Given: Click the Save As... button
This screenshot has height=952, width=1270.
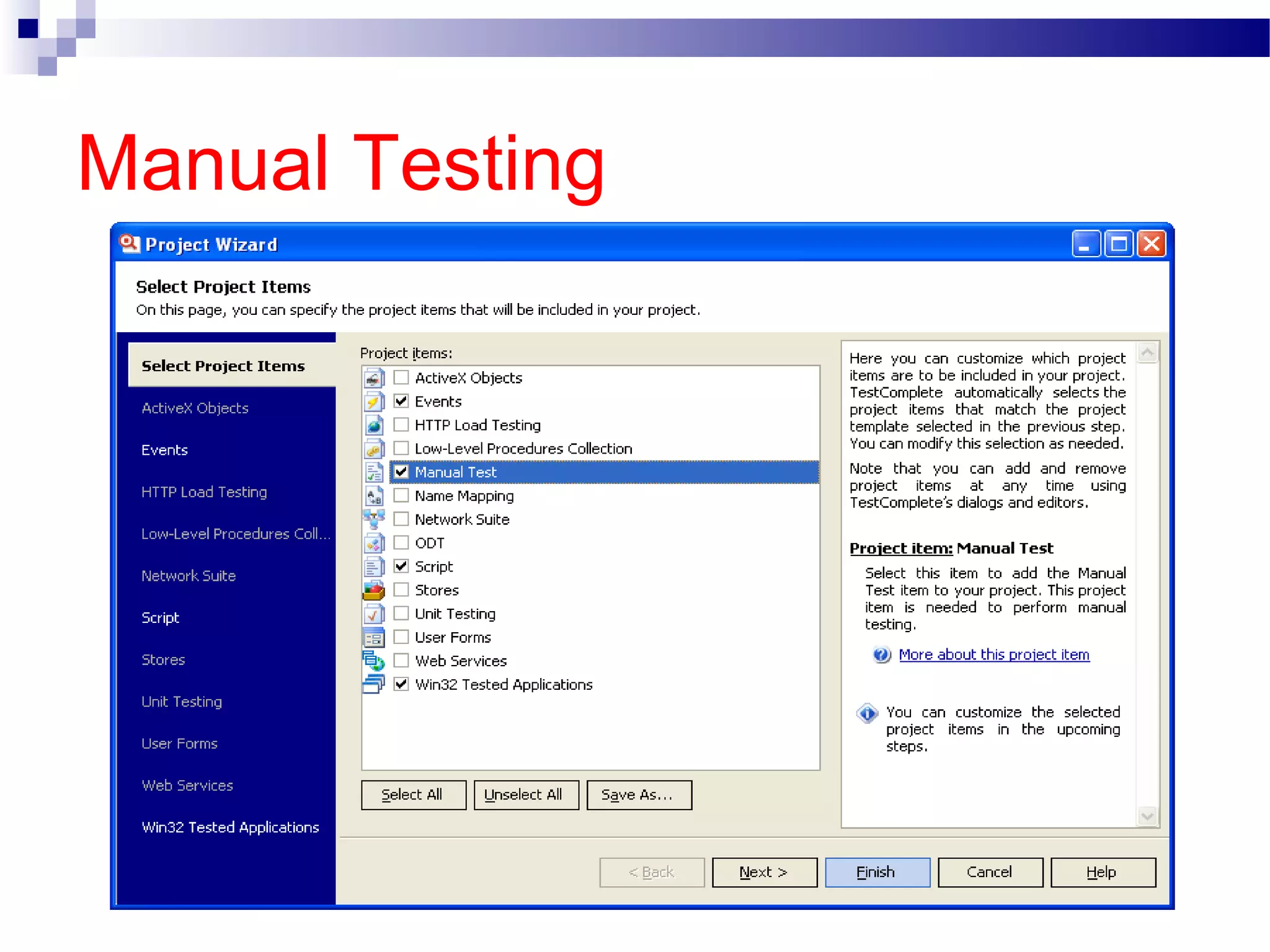Looking at the screenshot, I should coord(639,795).
